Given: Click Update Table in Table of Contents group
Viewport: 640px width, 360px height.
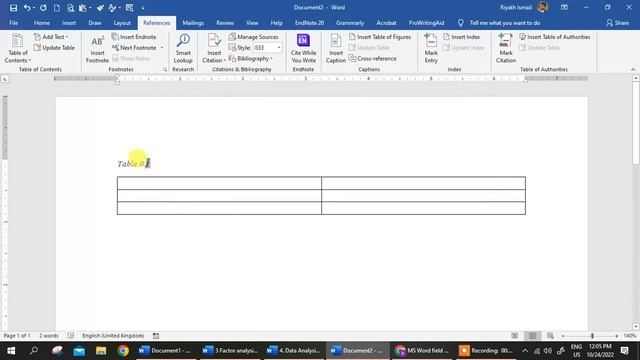Looking at the screenshot, I should (54, 48).
